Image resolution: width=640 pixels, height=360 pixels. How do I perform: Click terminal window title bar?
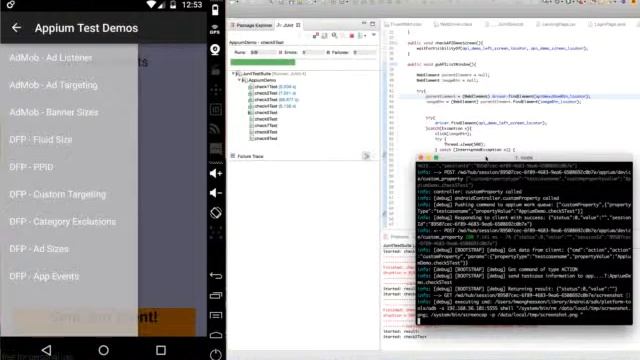(524, 158)
